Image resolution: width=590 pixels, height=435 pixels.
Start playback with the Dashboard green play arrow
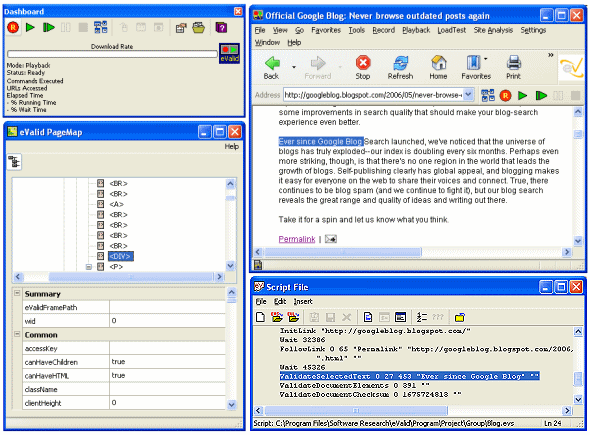30,27
